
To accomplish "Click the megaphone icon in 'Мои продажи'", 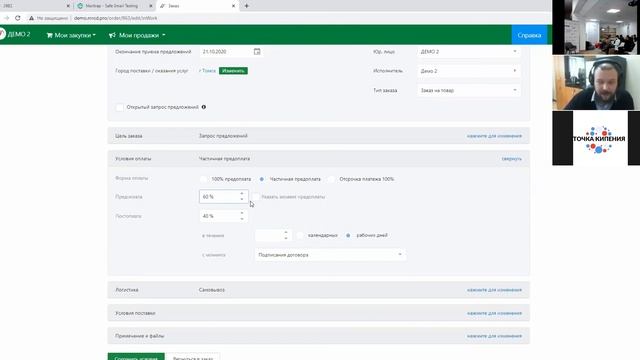I will point(112,35).
